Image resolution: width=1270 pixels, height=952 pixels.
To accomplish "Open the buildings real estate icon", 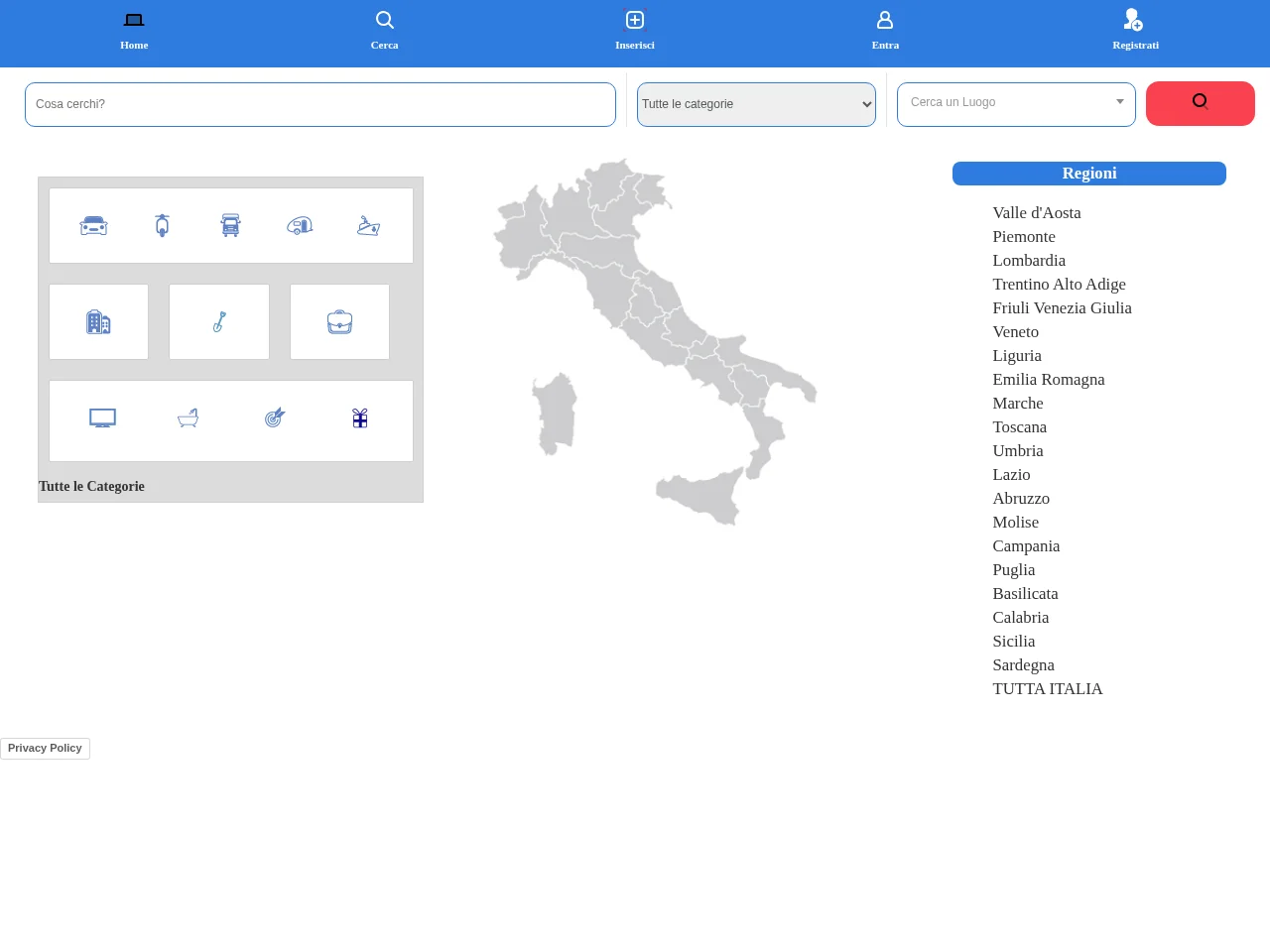I will (98, 321).
